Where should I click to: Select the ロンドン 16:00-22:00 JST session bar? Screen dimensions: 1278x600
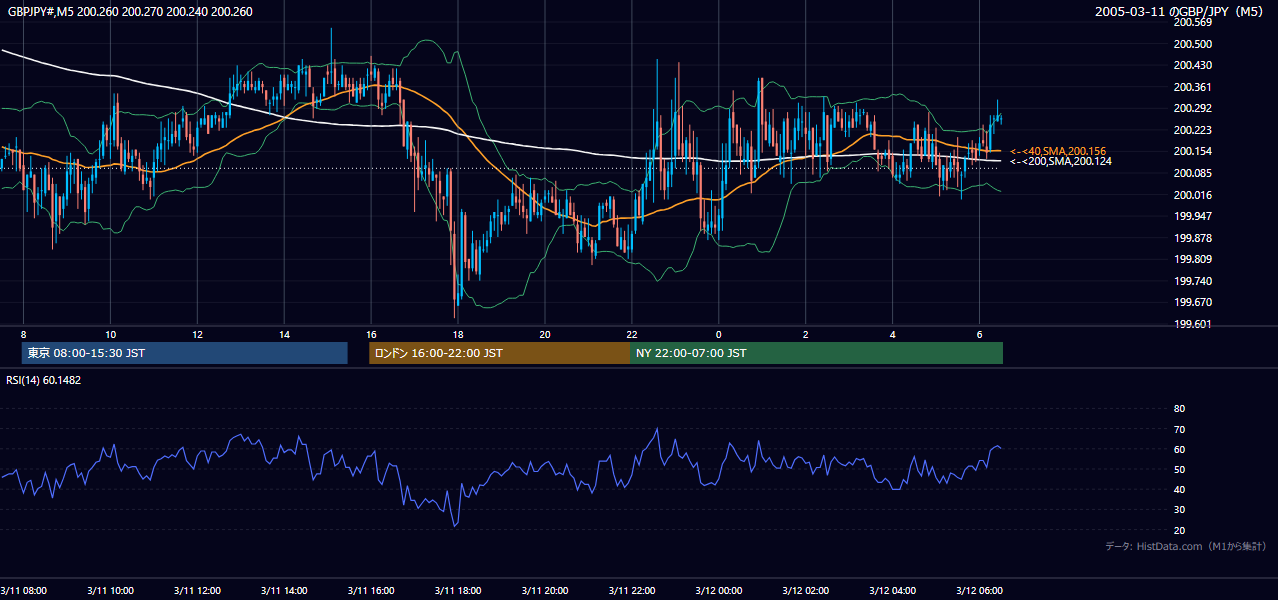(499, 353)
